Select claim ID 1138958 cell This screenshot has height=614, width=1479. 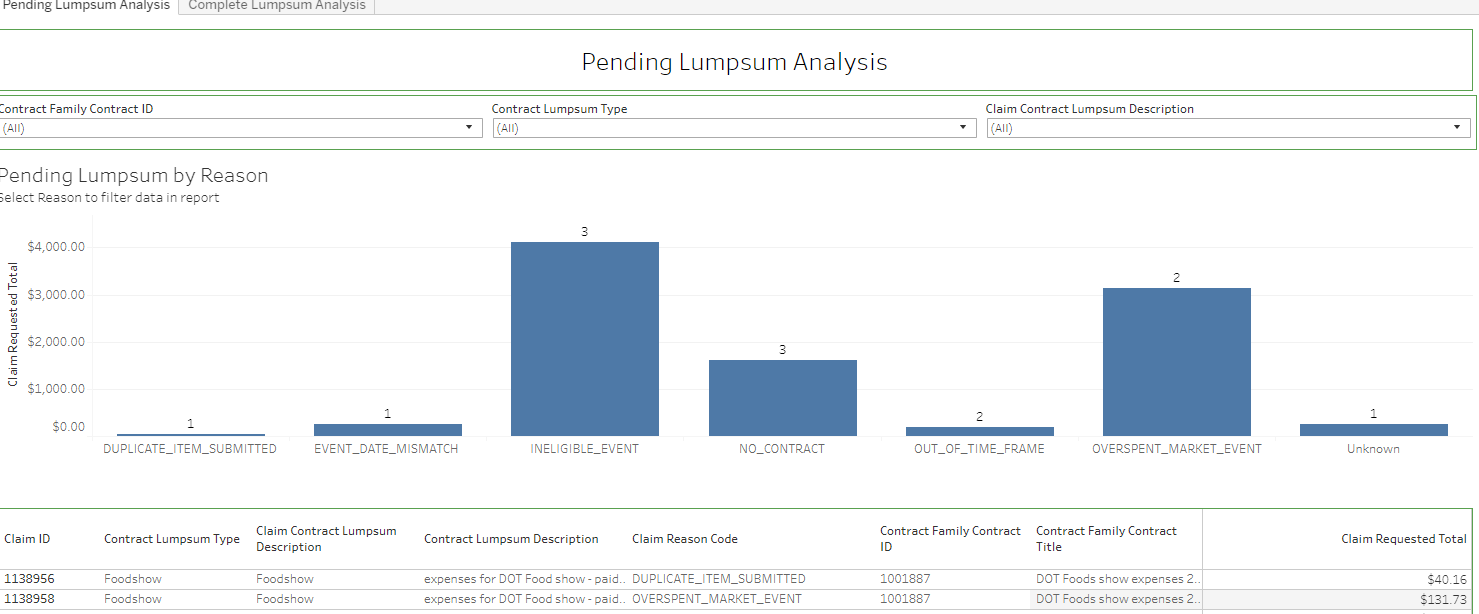[x=29, y=599]
